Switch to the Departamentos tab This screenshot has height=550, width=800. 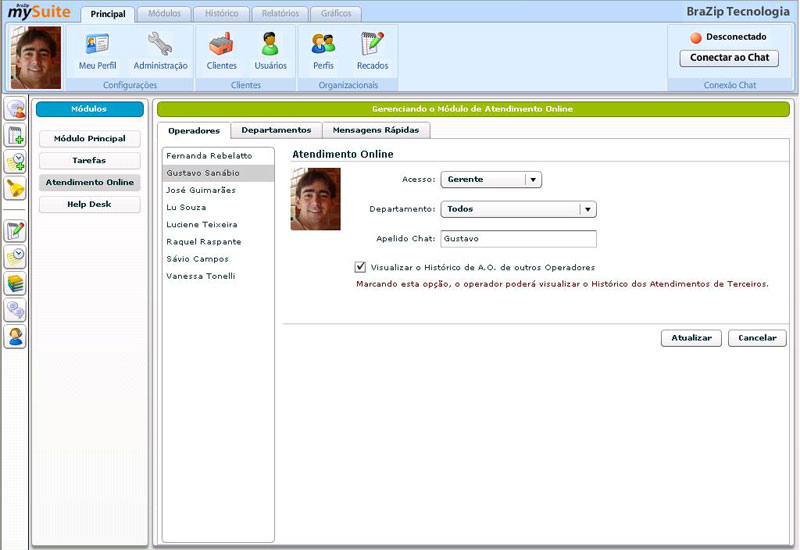tap(276, 130)
